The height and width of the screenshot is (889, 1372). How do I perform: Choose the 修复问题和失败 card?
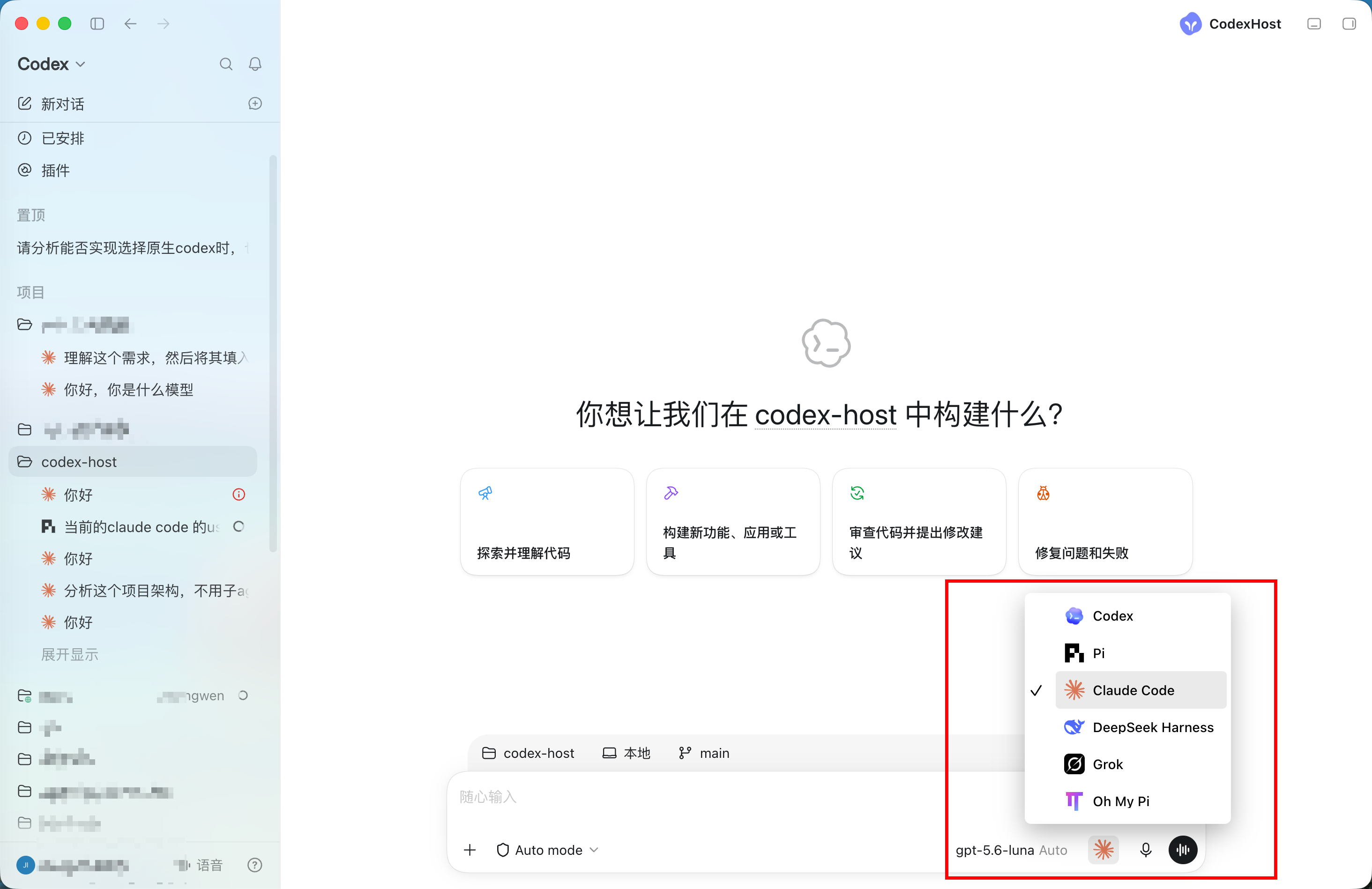pos(1106,521)
